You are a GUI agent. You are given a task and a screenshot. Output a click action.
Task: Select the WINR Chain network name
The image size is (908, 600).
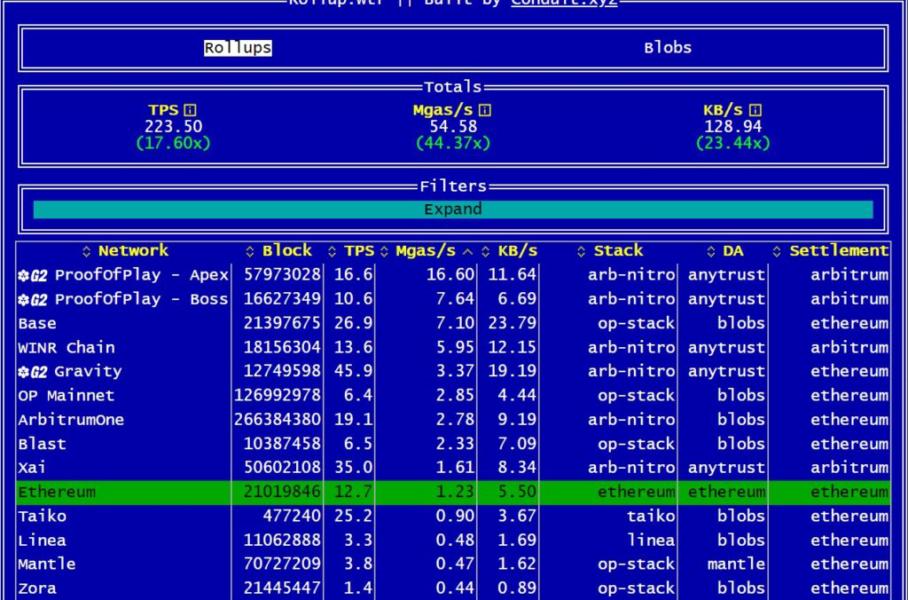click(x=67, y=347)
